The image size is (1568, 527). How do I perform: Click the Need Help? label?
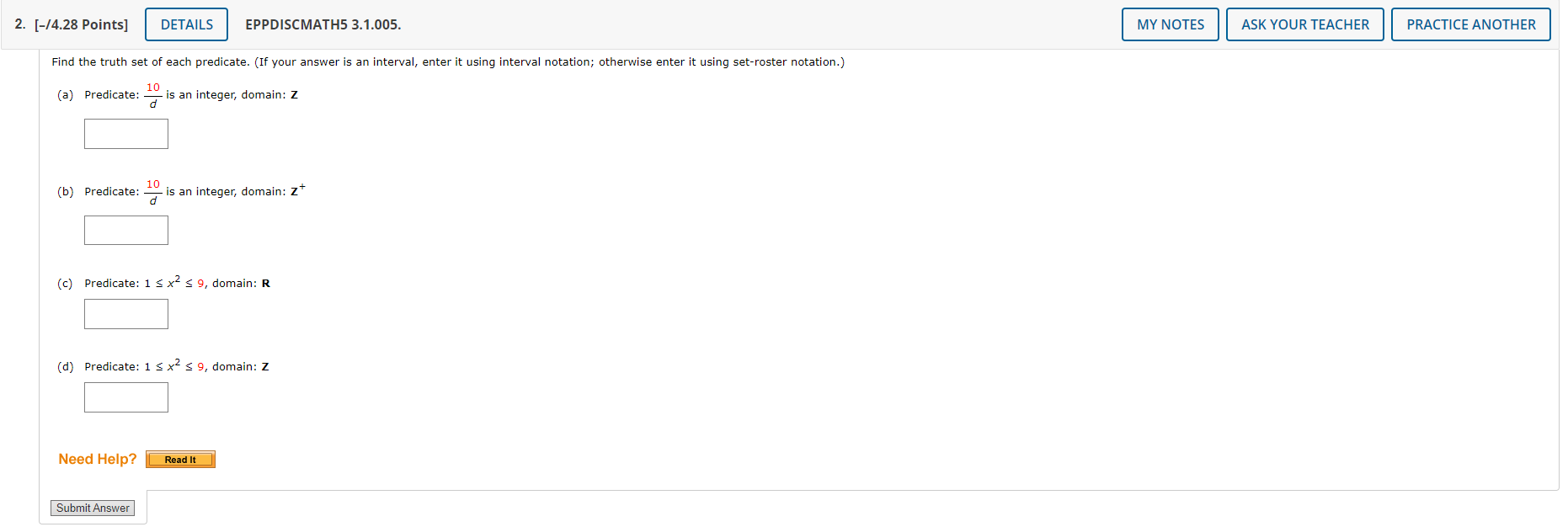(x=97, y=459)
